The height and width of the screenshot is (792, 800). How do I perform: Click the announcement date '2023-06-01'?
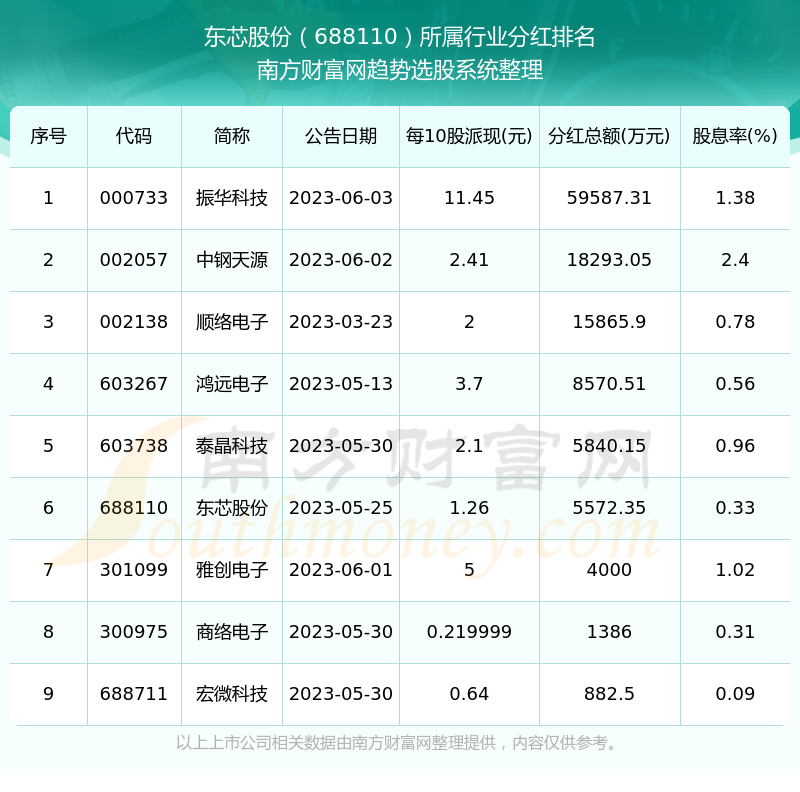pyautogui.click(x=341, y=570)
